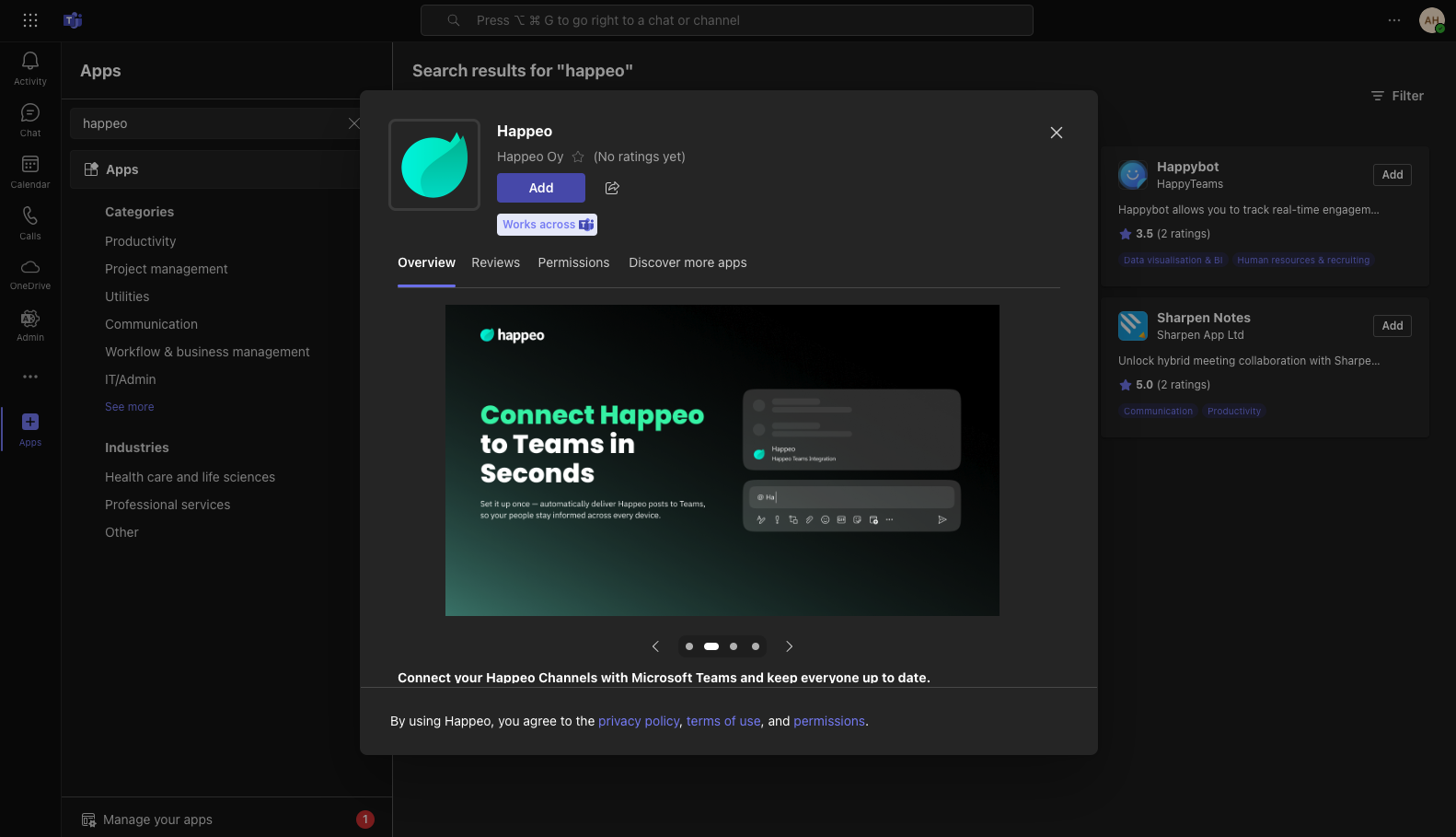Open the permissions link in footer

829,721
